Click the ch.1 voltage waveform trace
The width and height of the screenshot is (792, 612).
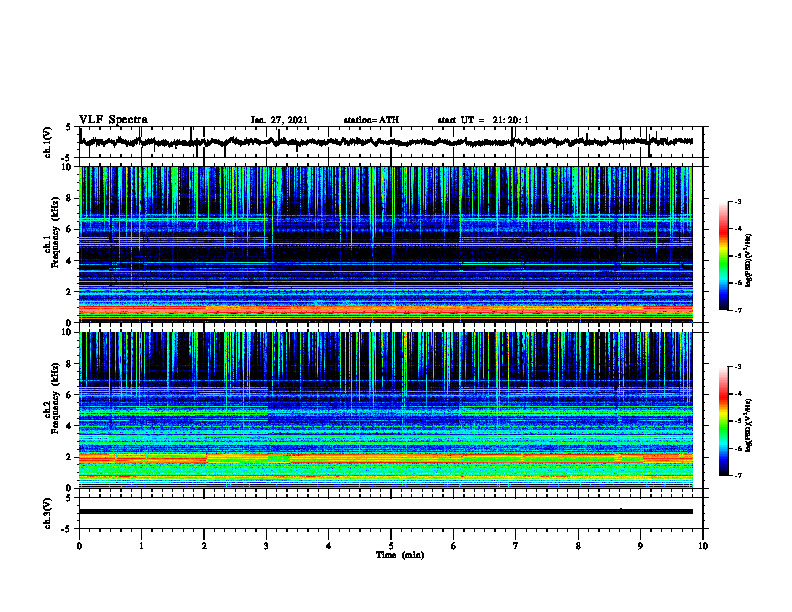pyautogui.click(x=386, y=142)
